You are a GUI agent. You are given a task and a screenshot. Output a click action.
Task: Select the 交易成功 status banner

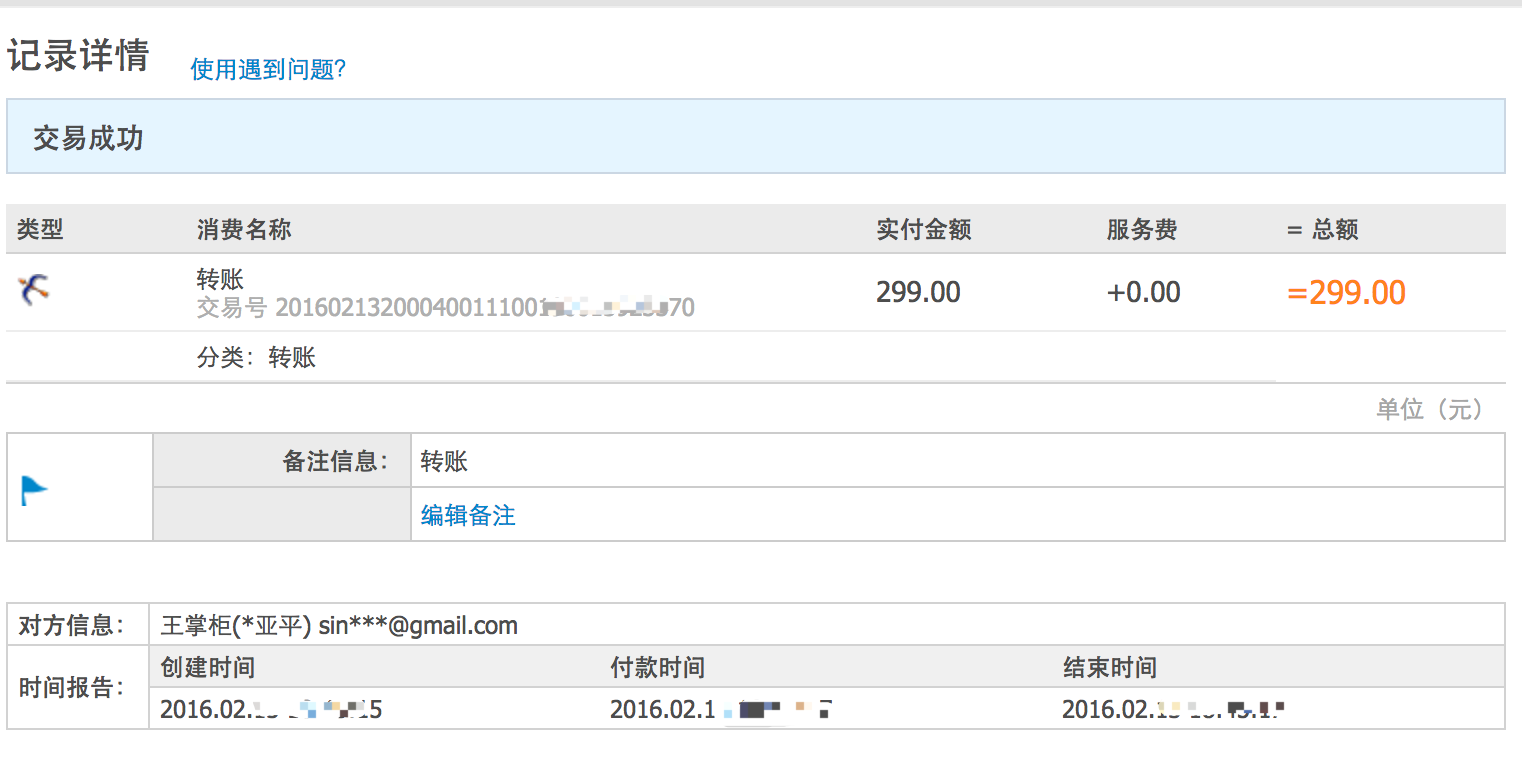tap(88, 138)
